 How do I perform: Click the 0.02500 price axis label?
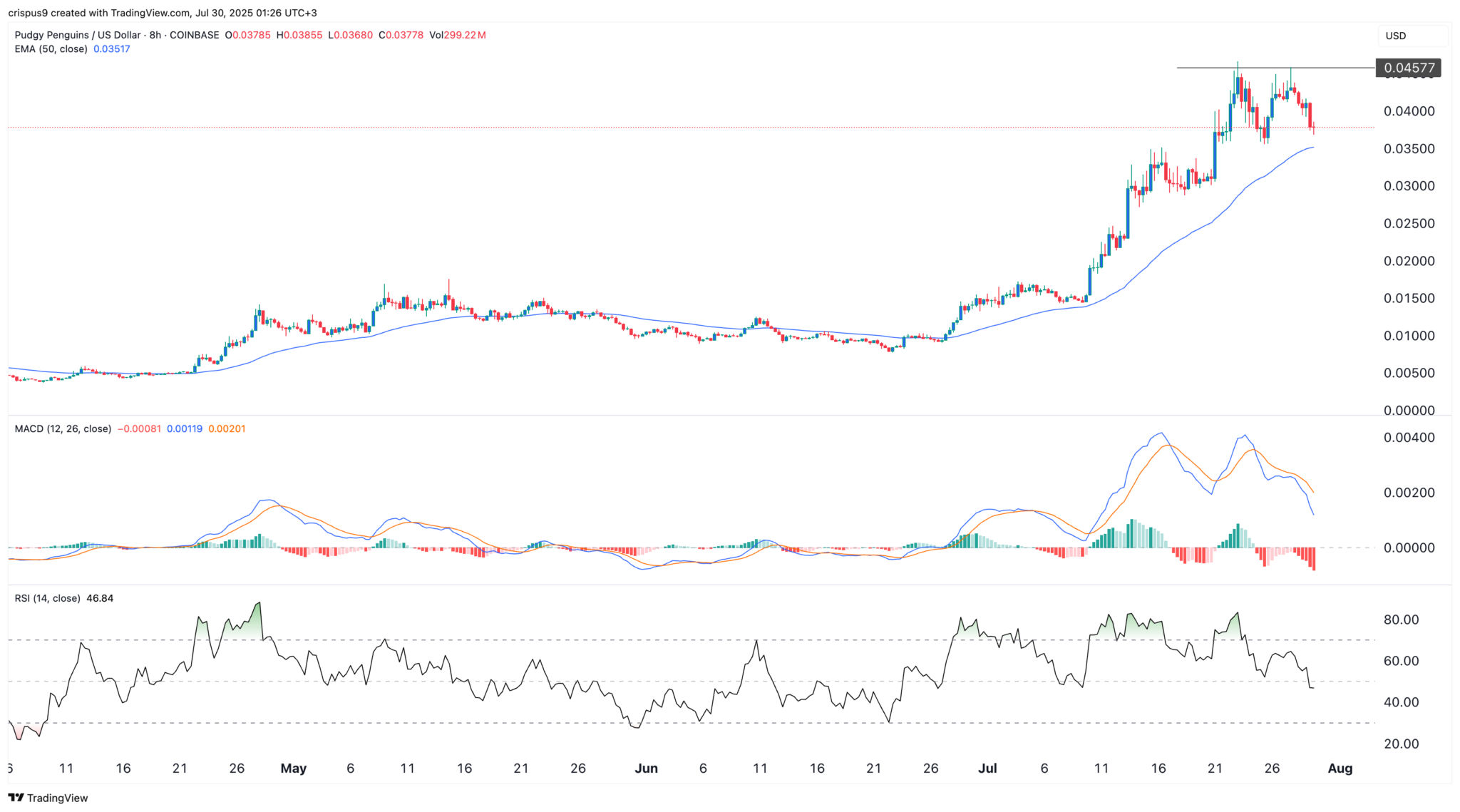pos(1409,224)
